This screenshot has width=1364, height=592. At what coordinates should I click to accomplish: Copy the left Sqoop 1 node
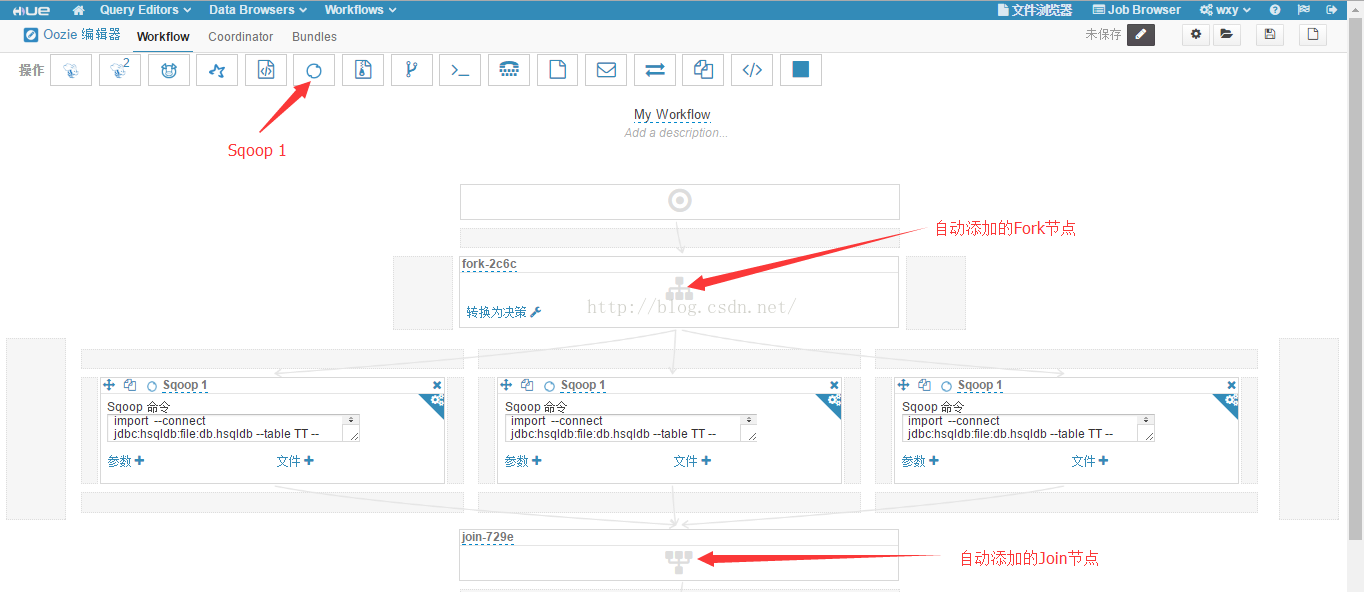(130, 385)
